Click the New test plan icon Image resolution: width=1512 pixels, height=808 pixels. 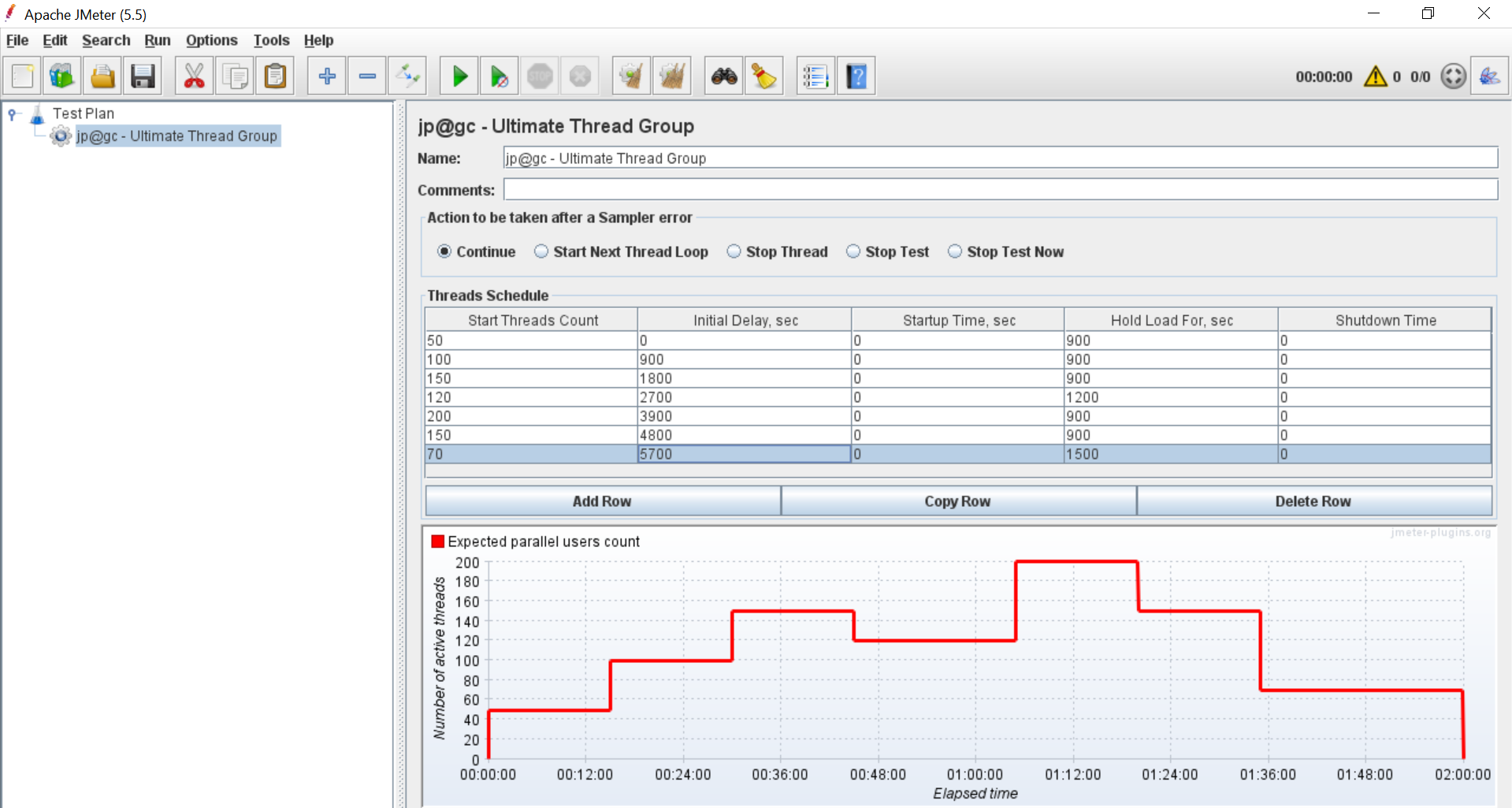tap(23, 76)
